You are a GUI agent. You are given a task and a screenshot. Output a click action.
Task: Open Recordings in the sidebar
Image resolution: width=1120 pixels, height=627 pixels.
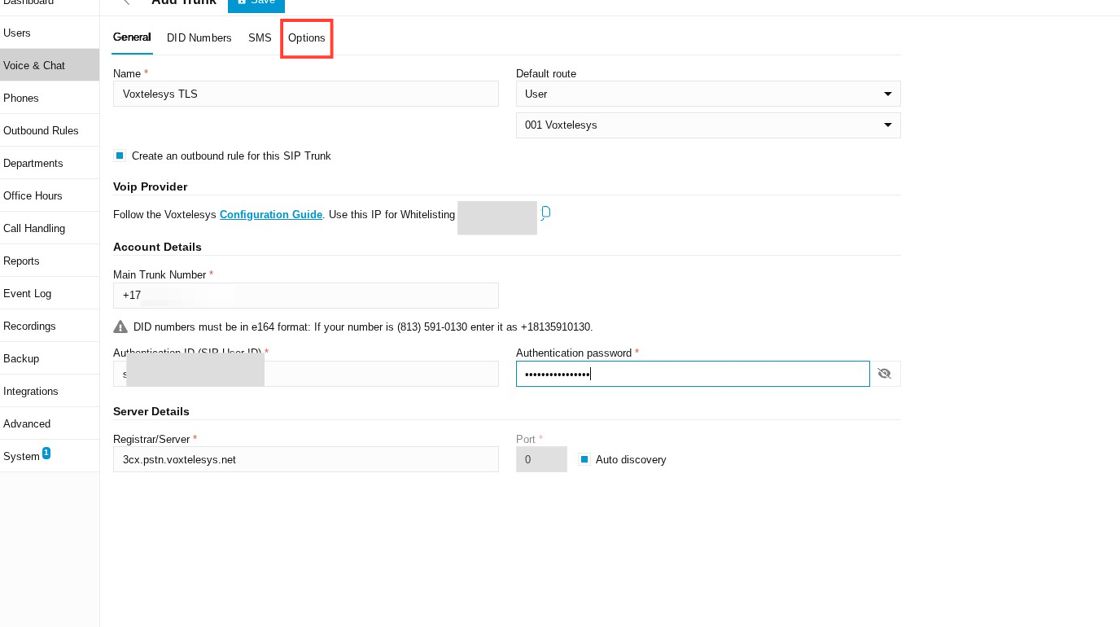click(x=49, y=326)
